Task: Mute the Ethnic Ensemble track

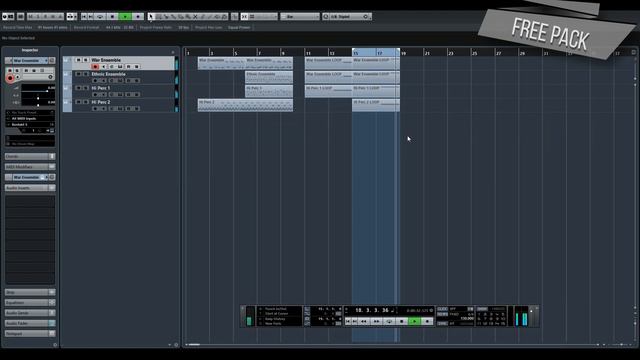Action: point(78,74)
